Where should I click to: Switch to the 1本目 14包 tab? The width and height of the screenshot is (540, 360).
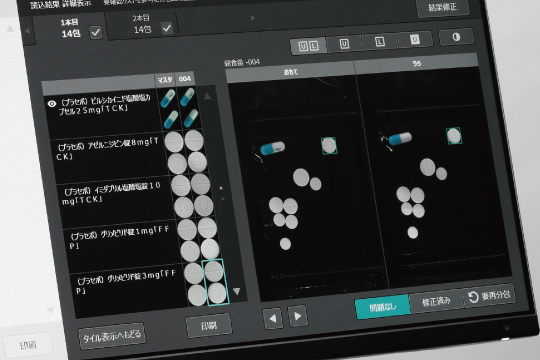click(x=70, y=29)
